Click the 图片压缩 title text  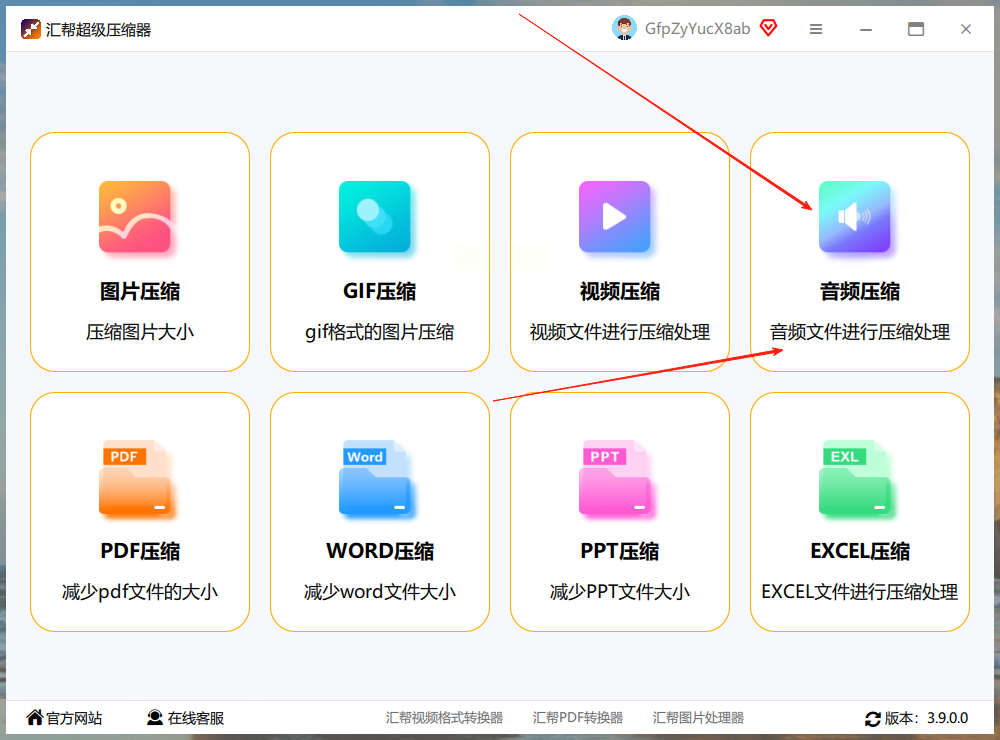click(140, 291)
